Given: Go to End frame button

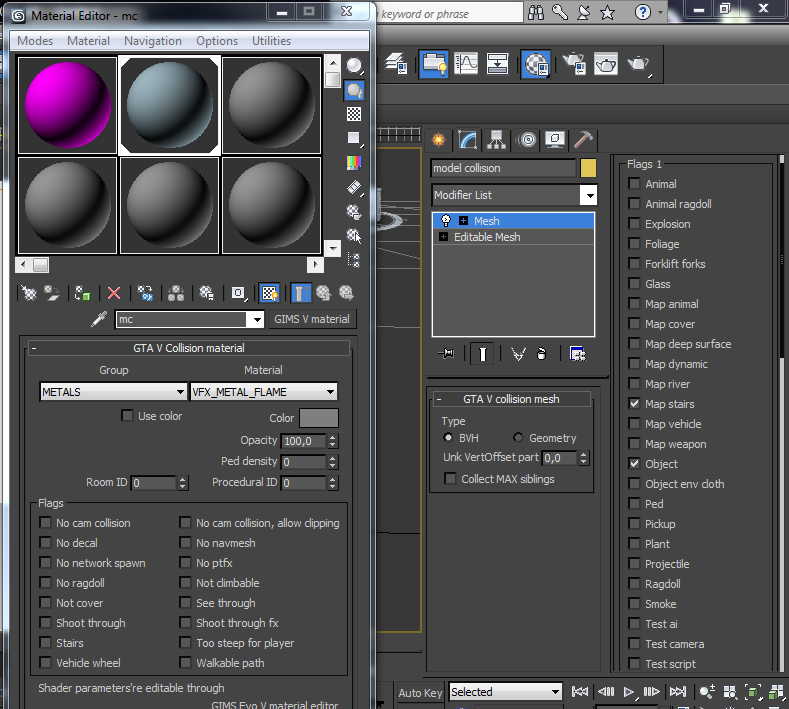Looking at the screenshot, I should click(x=677, y=692).
